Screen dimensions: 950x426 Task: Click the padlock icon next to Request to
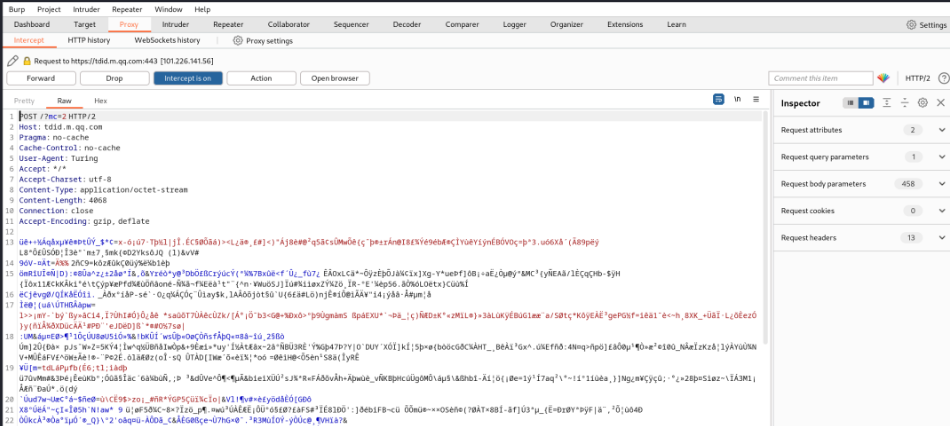(x=27, y=61)
